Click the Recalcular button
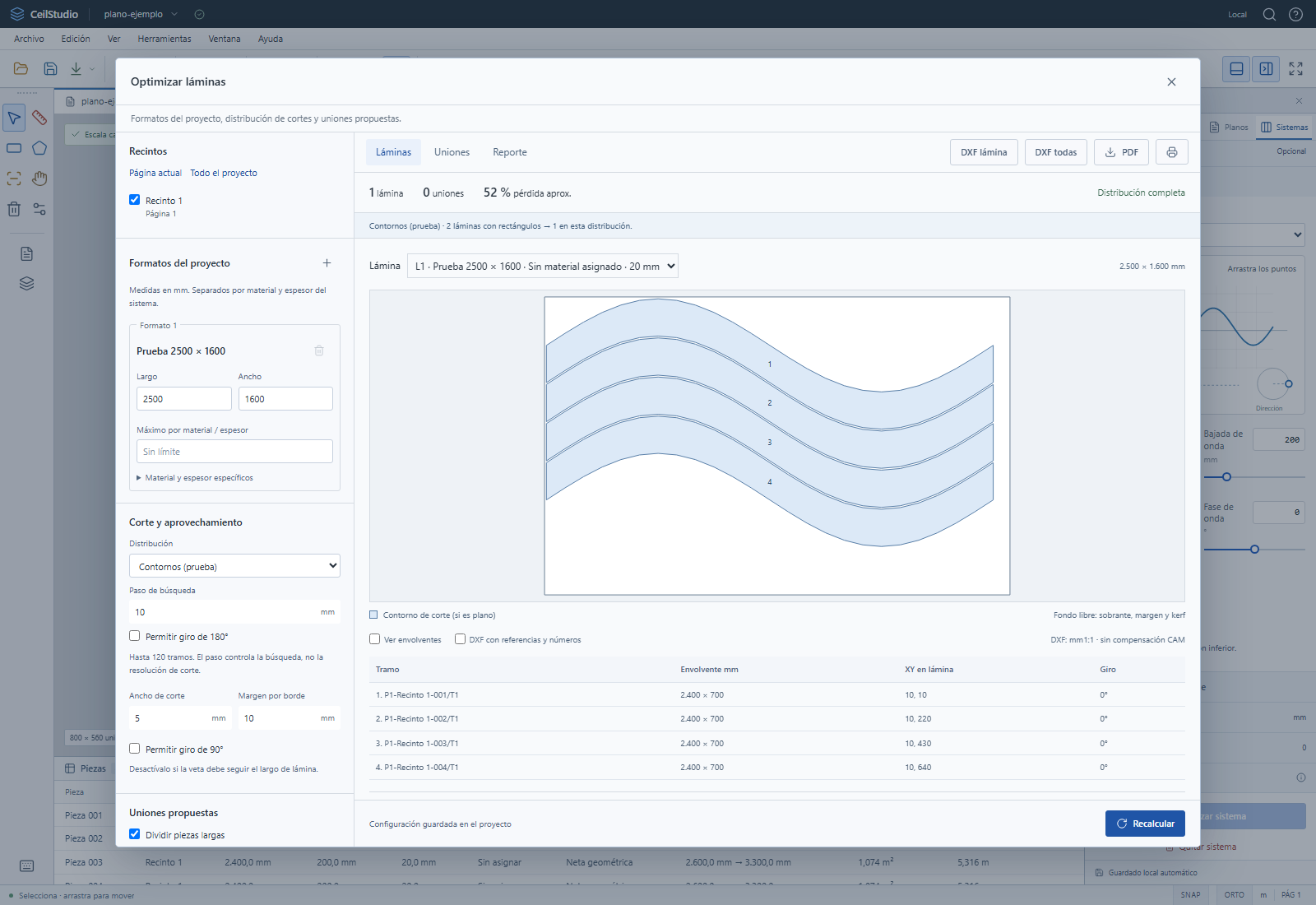 (x=1145, y=824)
